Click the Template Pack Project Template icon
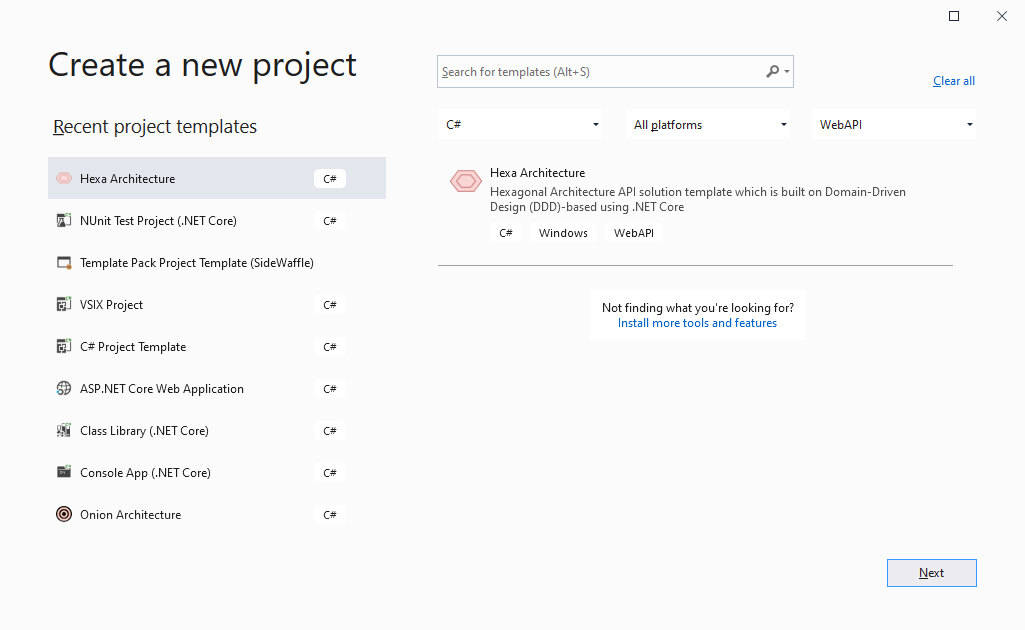Image resolution: width=1025 pixels, height=630 pixels. click(64, 263)
